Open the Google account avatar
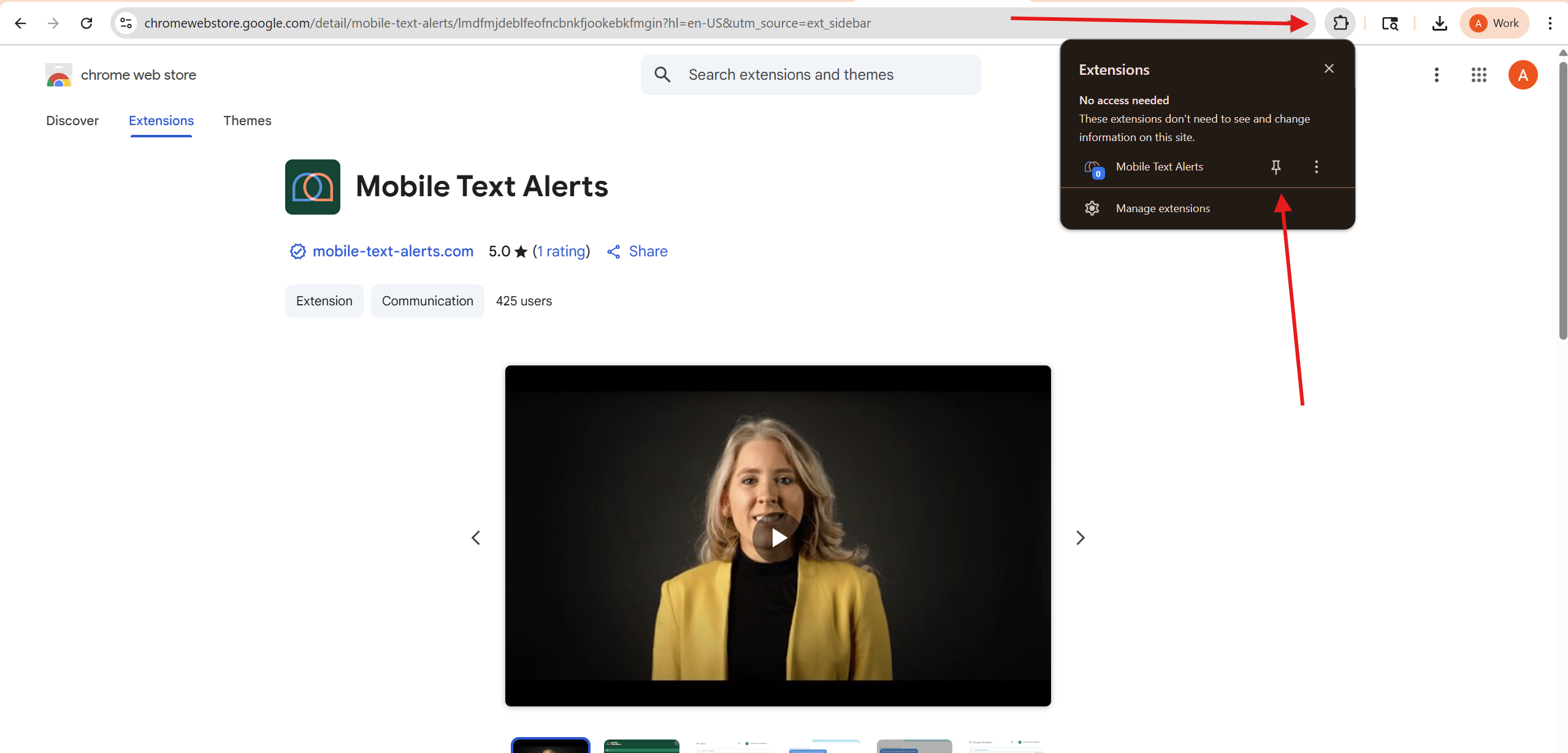Image resolution: width=1568 pixels, height=753 pixels. (1523, 75)
